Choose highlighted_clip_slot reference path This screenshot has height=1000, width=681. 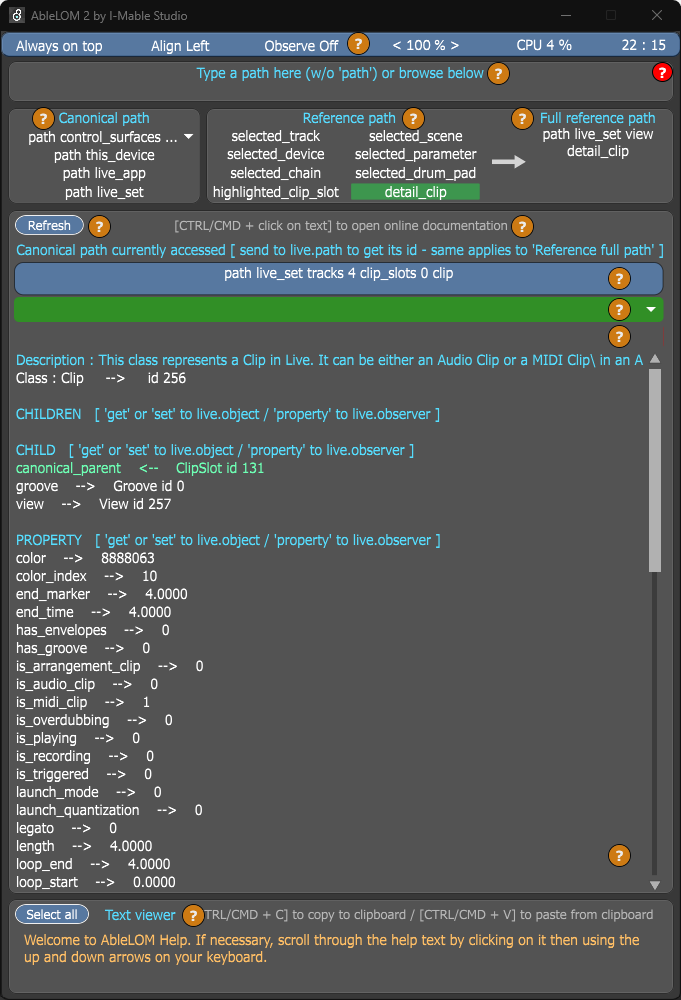point(275,192)
